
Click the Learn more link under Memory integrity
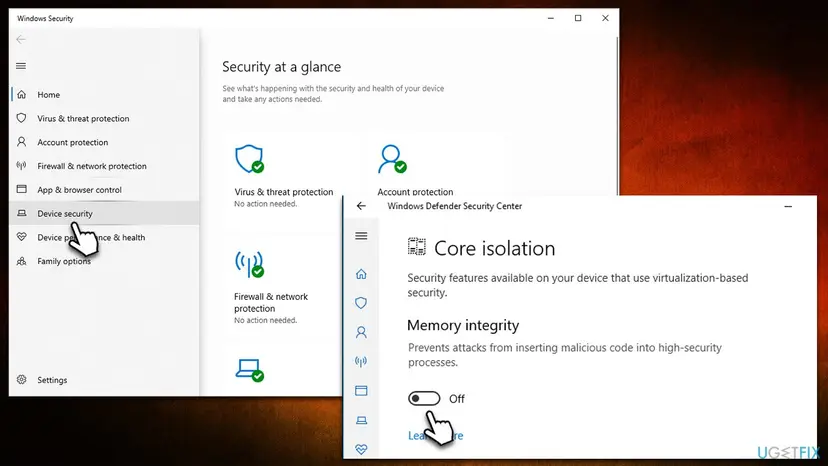(436, 435)
